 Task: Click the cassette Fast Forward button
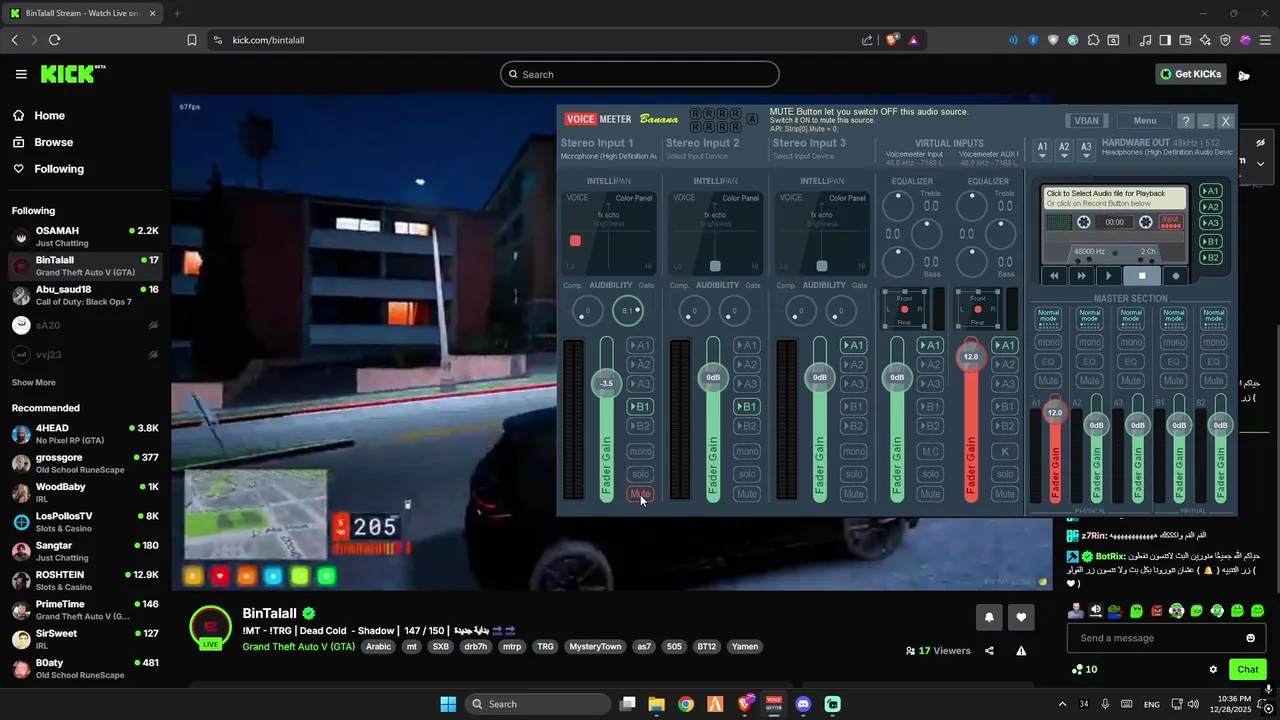1080,276
